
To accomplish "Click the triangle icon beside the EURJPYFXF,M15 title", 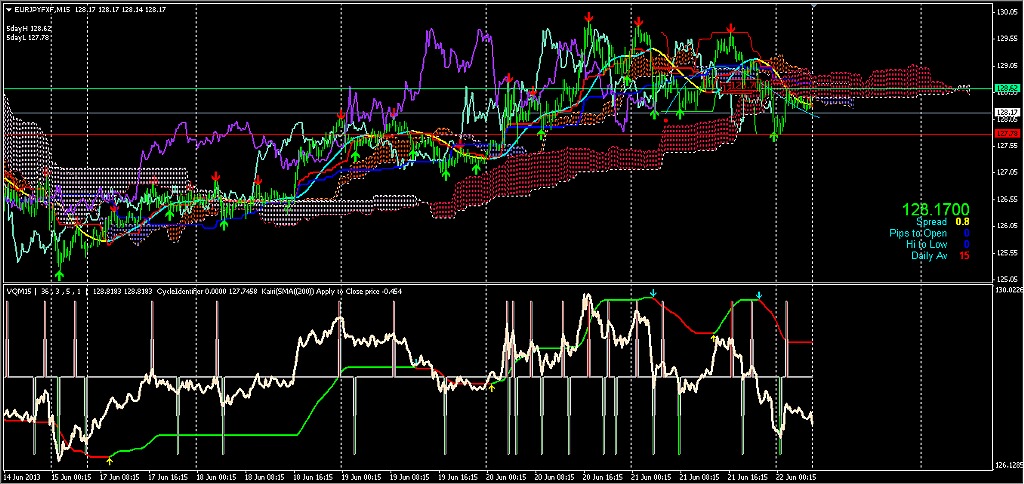I will tap(9, 10).
